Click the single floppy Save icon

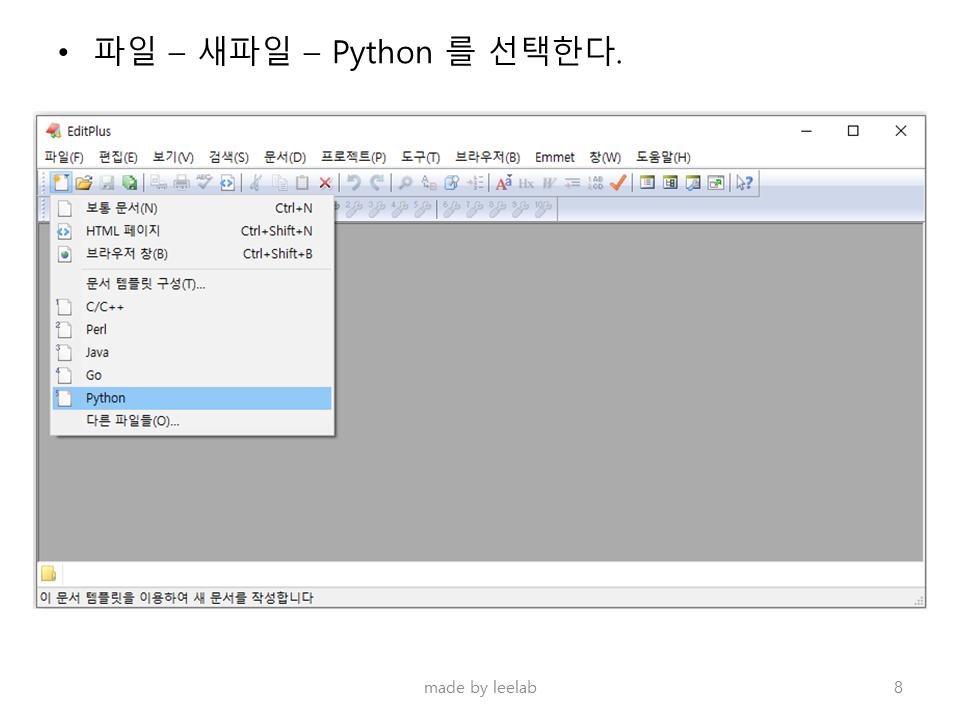(x=107, y=182)
